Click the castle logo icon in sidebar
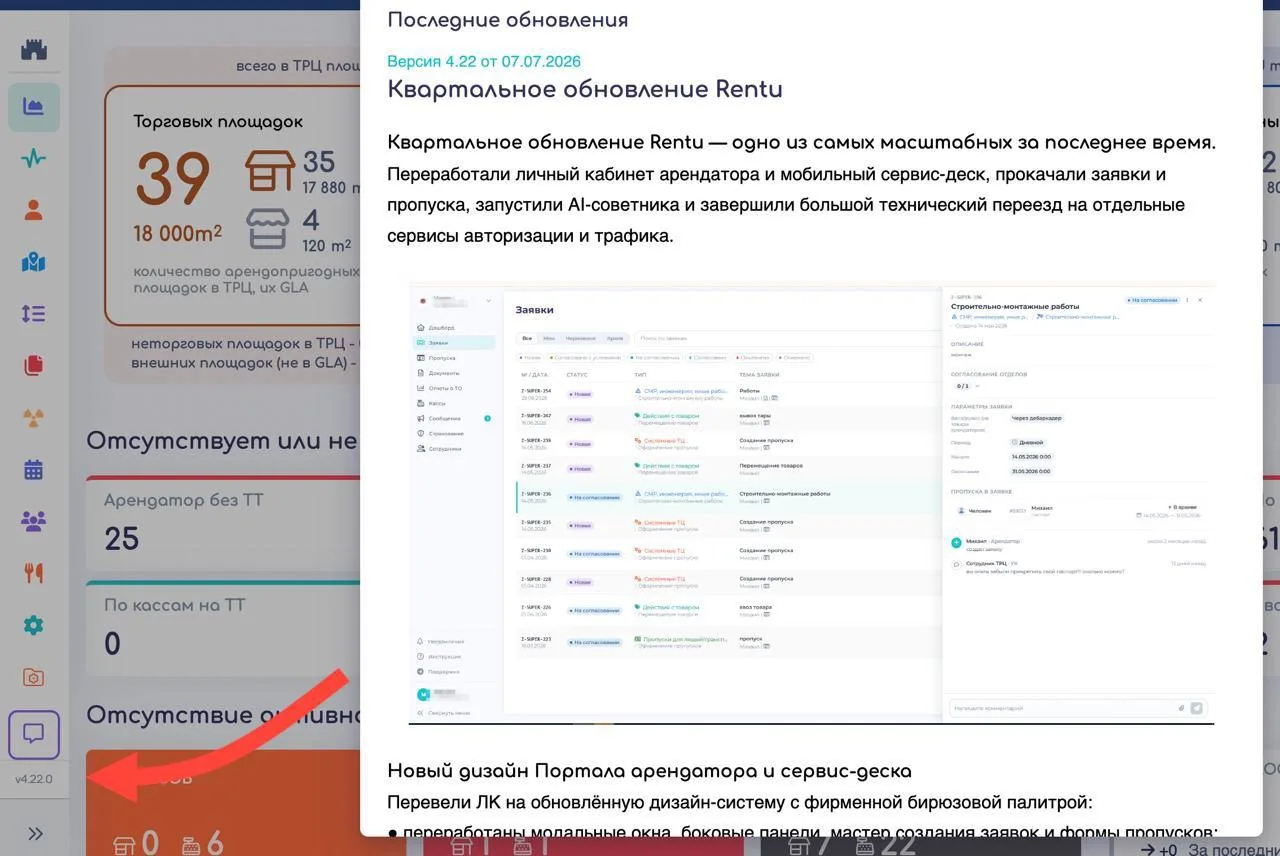1280x856 pixels. point(34,50)
